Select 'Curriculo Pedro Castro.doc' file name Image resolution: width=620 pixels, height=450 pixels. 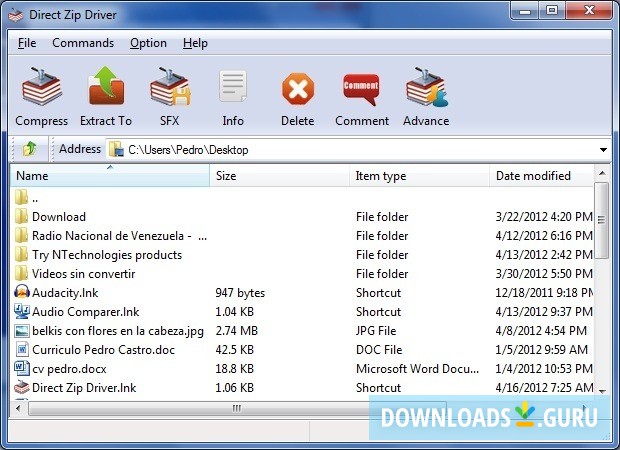[x=103, y=350]
